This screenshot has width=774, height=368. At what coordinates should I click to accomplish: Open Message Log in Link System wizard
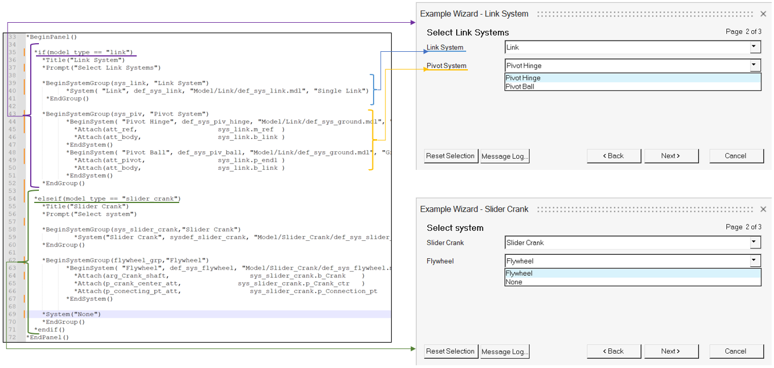(505, 156)
